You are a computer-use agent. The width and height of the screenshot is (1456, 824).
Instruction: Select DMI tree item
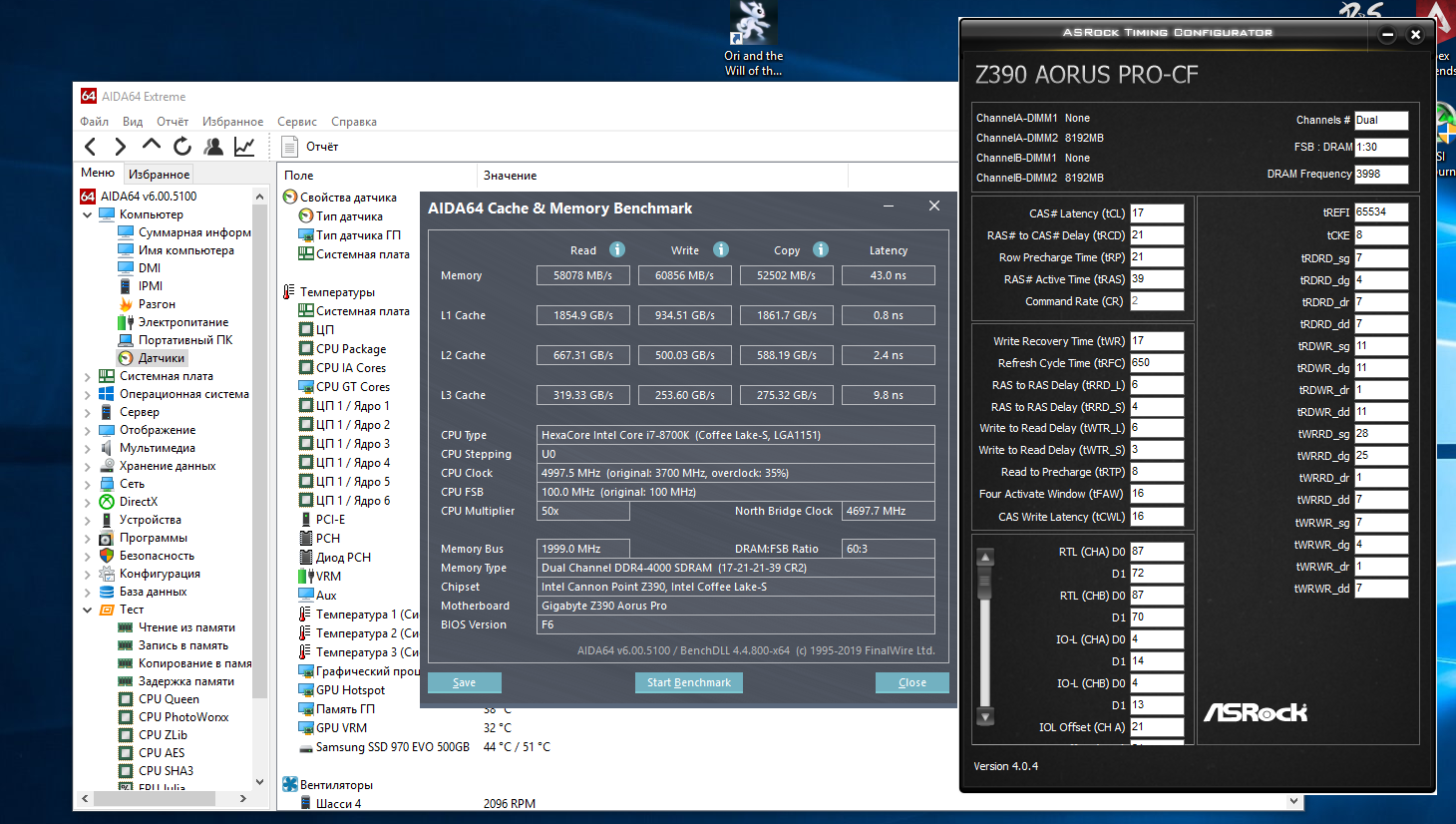click(150, 268)
